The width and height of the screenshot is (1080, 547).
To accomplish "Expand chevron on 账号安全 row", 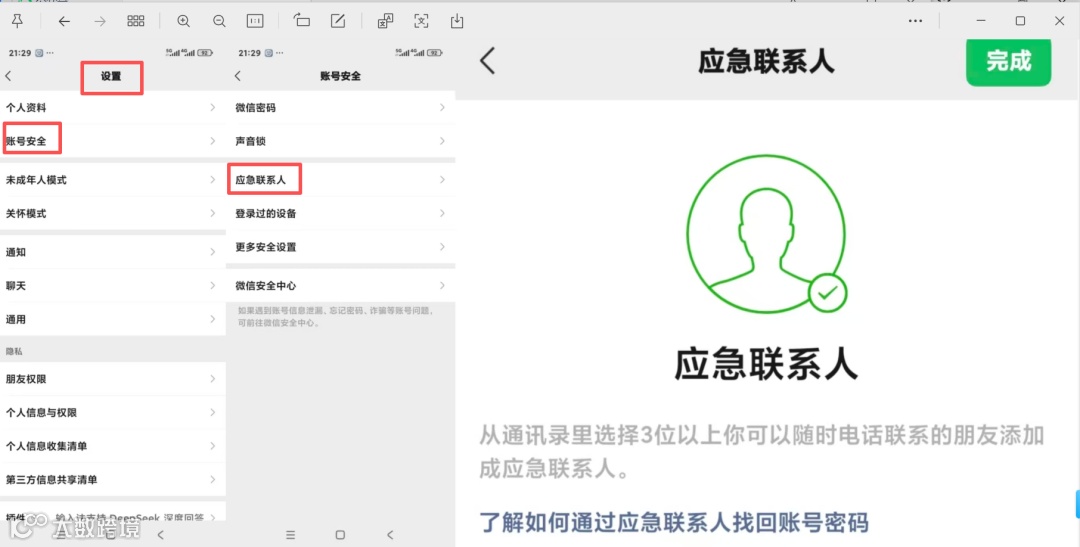I will point(212,141).
